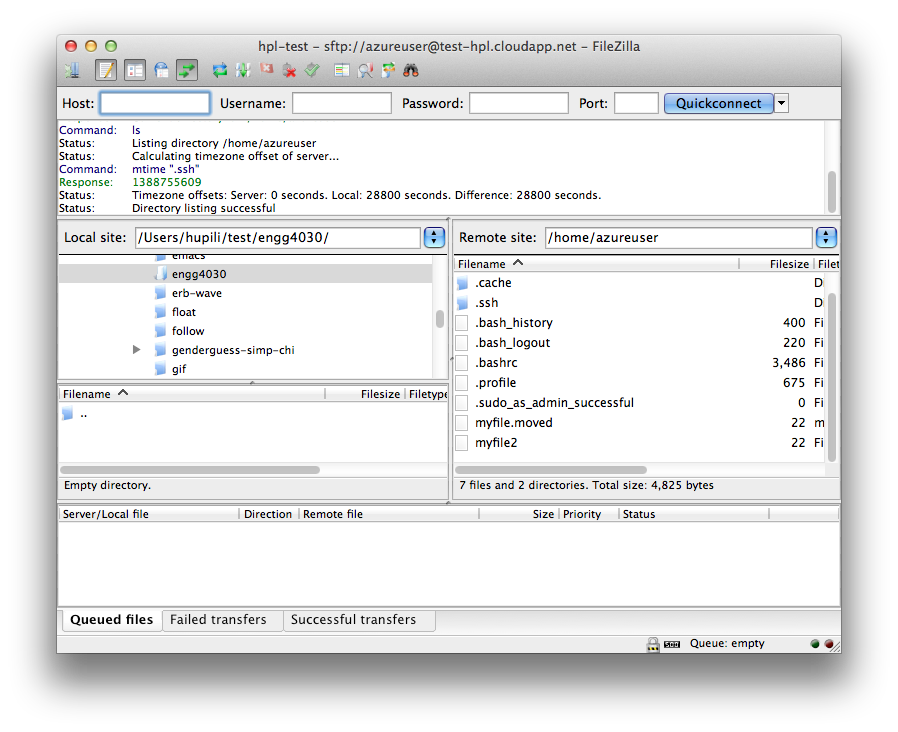898x732 pixels.
Task: Select erb-wave folder in local tree
Action: (x=246, y=293)
